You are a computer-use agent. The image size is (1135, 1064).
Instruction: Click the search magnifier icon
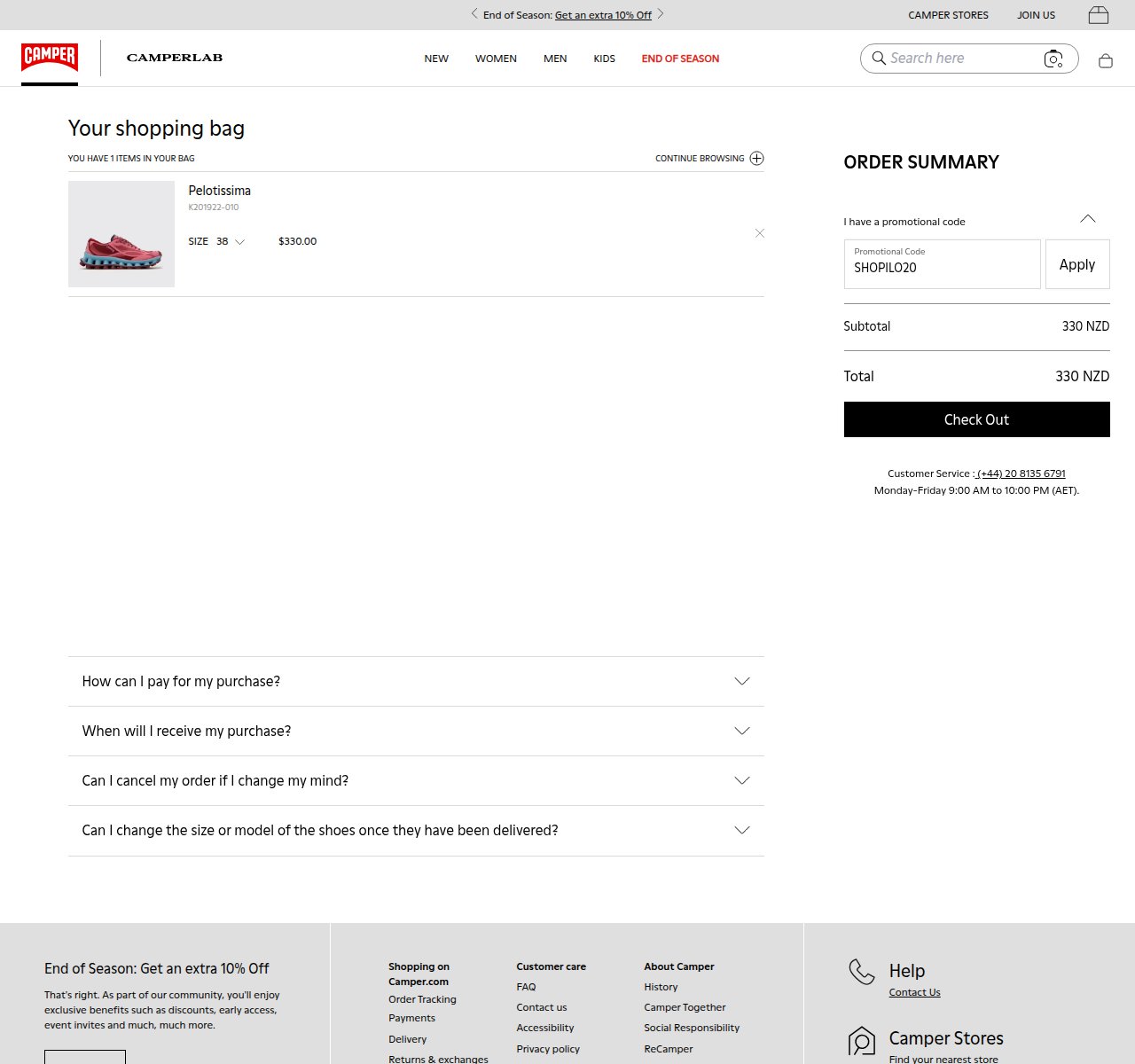point(879,58)
